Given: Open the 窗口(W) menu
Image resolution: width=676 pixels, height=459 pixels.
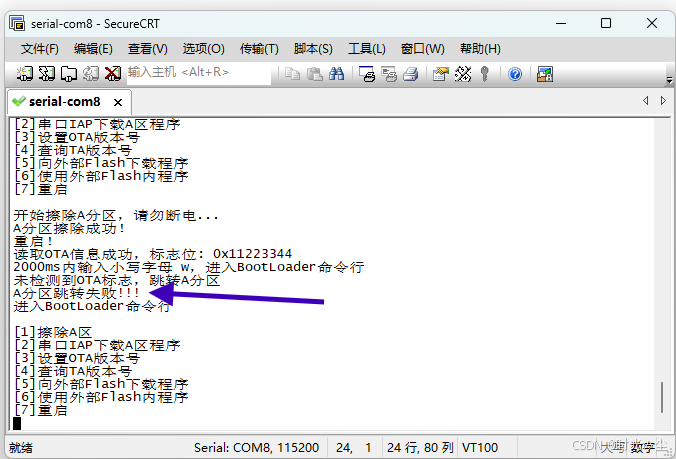Looking at the screenshot, I should (422, 49).
